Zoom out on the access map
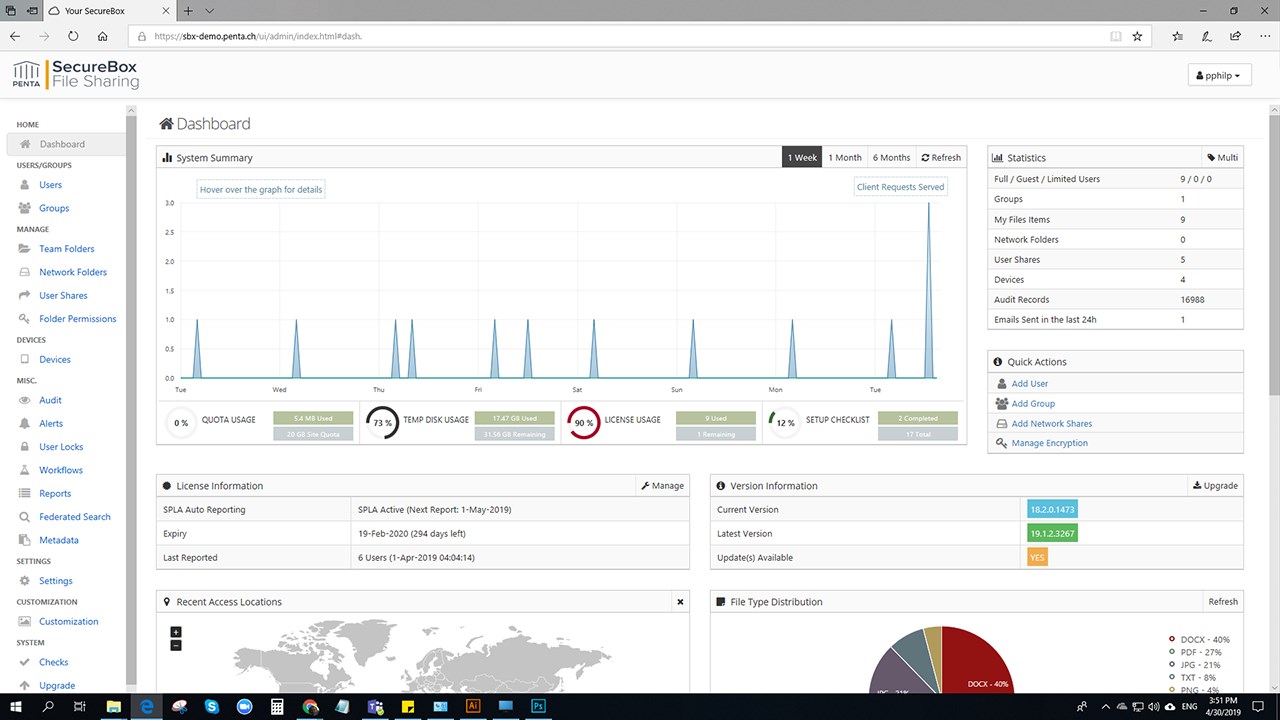 click(x=176, y=646)
